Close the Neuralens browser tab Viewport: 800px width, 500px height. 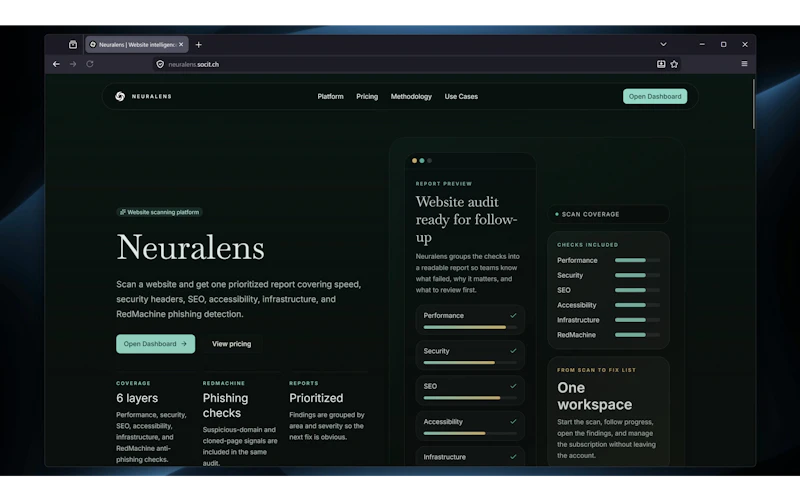[x=181, y=44]
